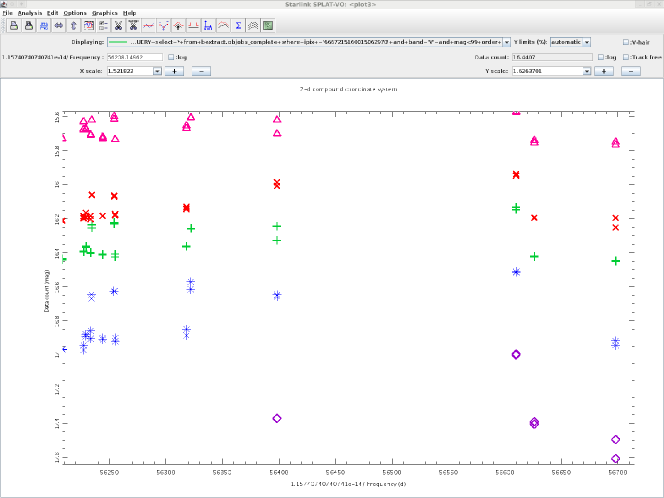Open the X scale dropdown list
Screen dimensions: 664x498
pyautogui.click(x=157, y=72)
